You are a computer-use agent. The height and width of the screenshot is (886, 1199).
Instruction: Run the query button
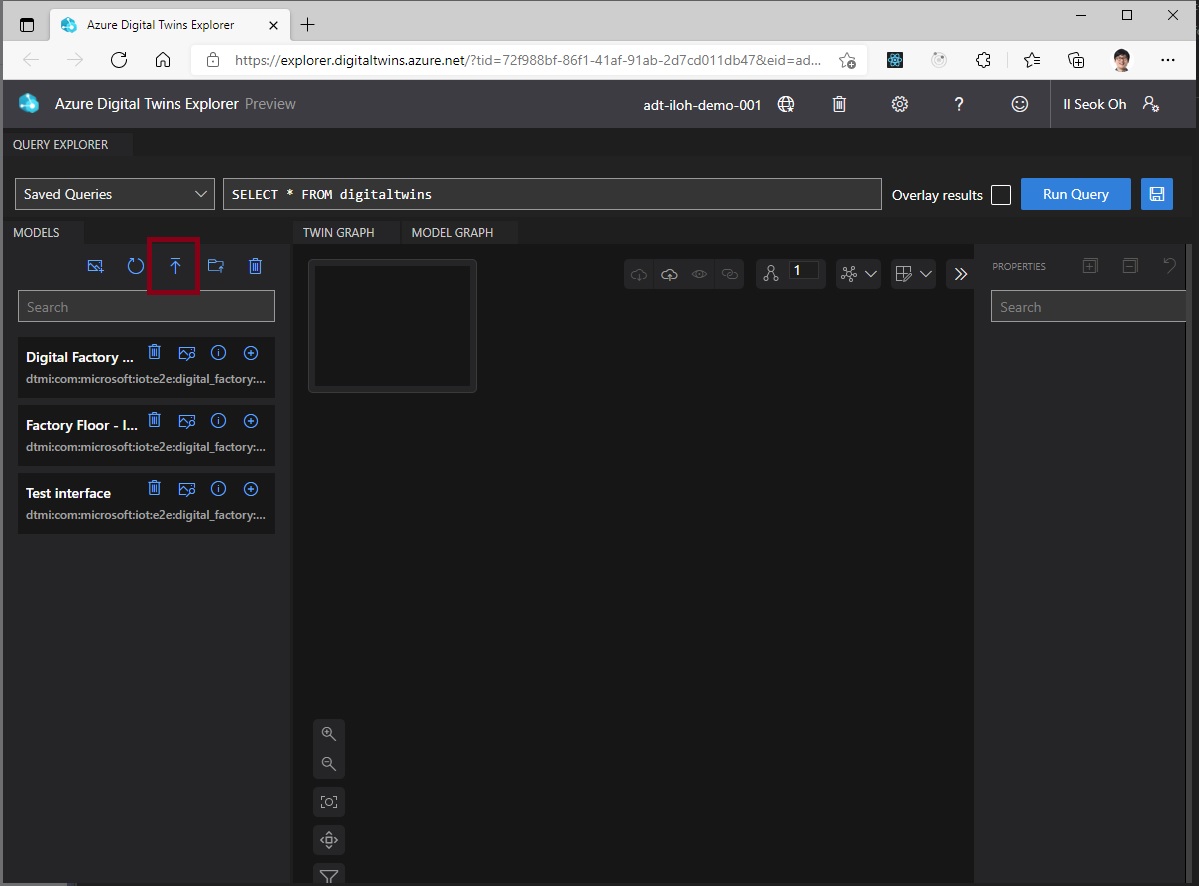click(1075, 194)
